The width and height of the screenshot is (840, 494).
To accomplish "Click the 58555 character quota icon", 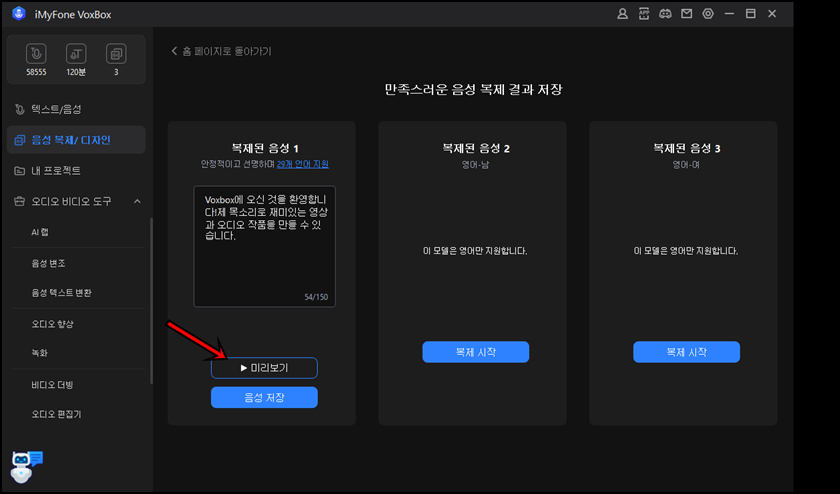I will [36, 54].
